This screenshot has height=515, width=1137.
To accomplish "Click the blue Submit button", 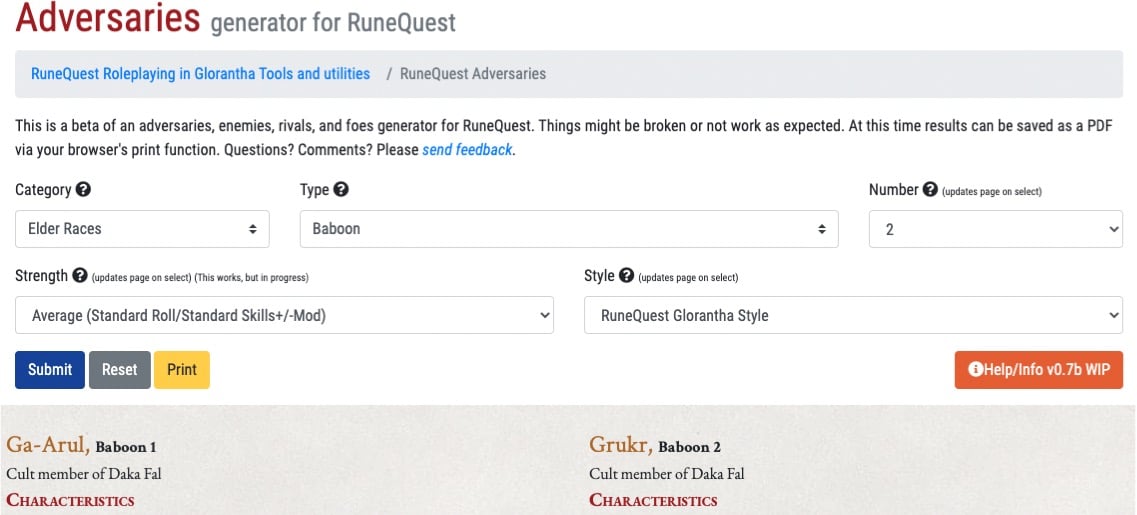I will pos(50,370).
